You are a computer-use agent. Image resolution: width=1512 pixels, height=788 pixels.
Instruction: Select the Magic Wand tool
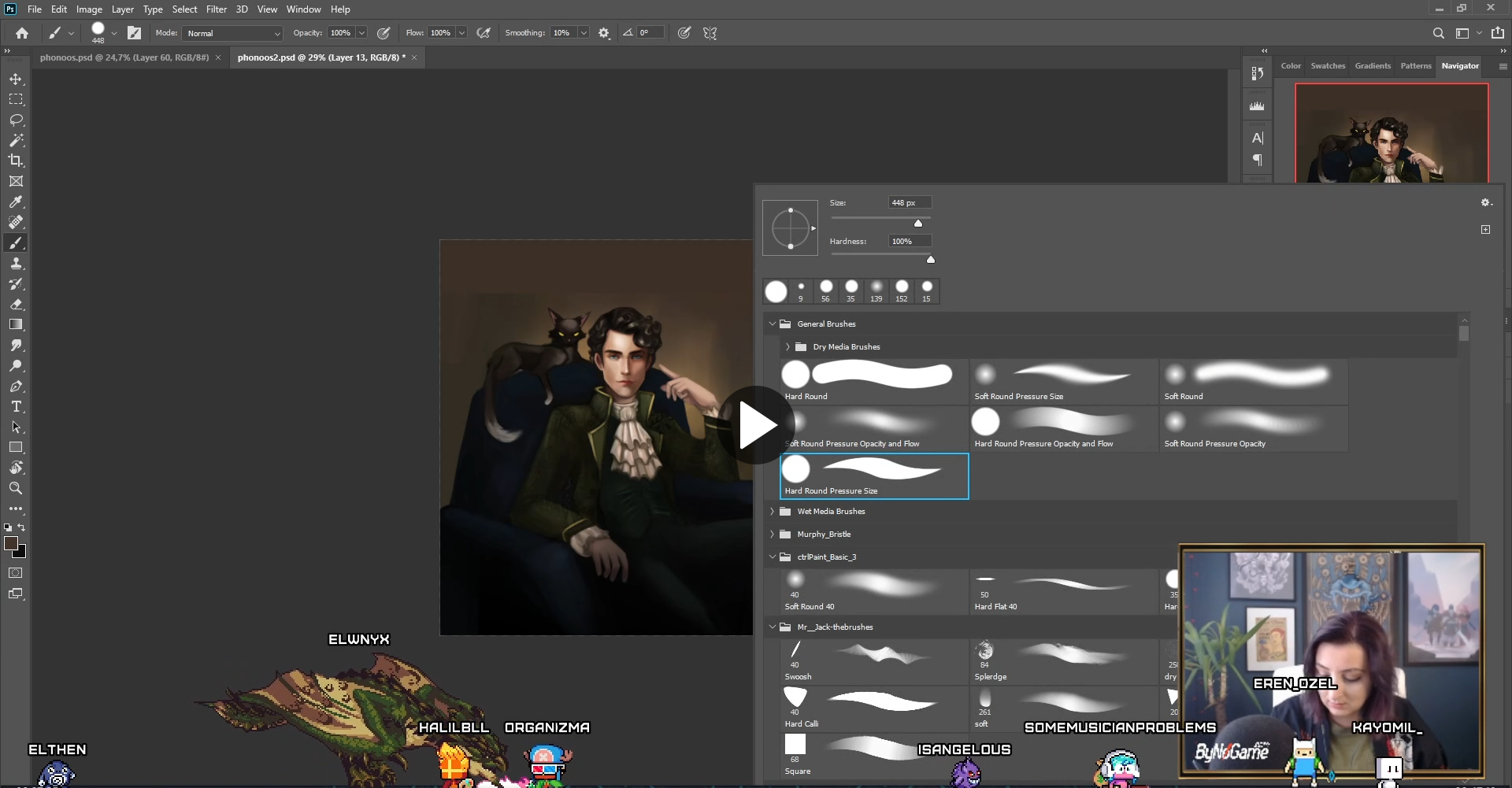click(x=16, y=140)
